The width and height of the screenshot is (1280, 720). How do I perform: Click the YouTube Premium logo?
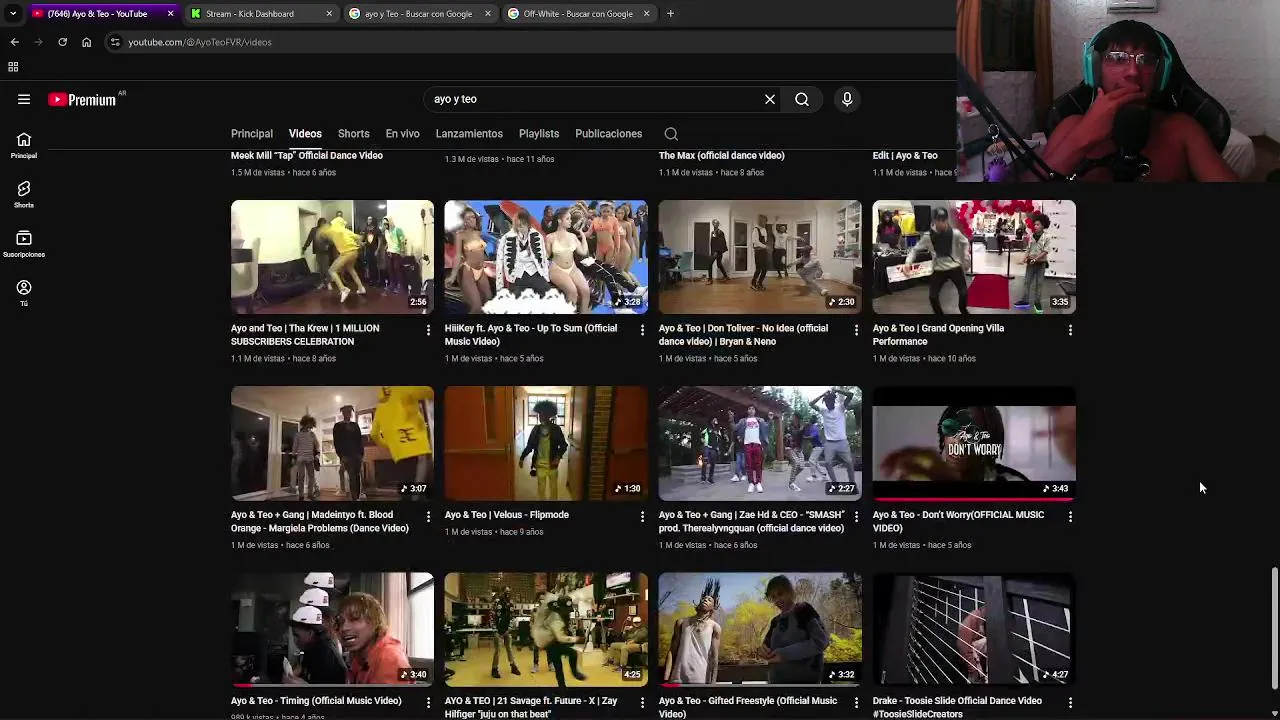pyautogui.click(x=82, y=99)
